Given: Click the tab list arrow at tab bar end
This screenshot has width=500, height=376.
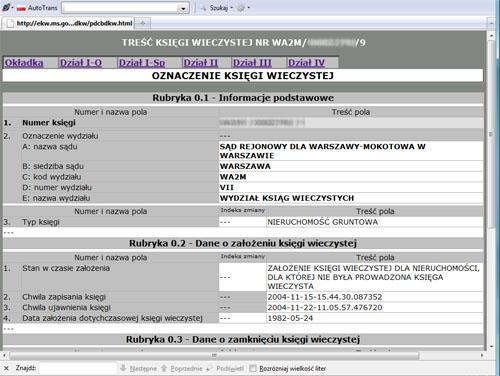Looking at the screenshot, I should [x=491, y=24].
